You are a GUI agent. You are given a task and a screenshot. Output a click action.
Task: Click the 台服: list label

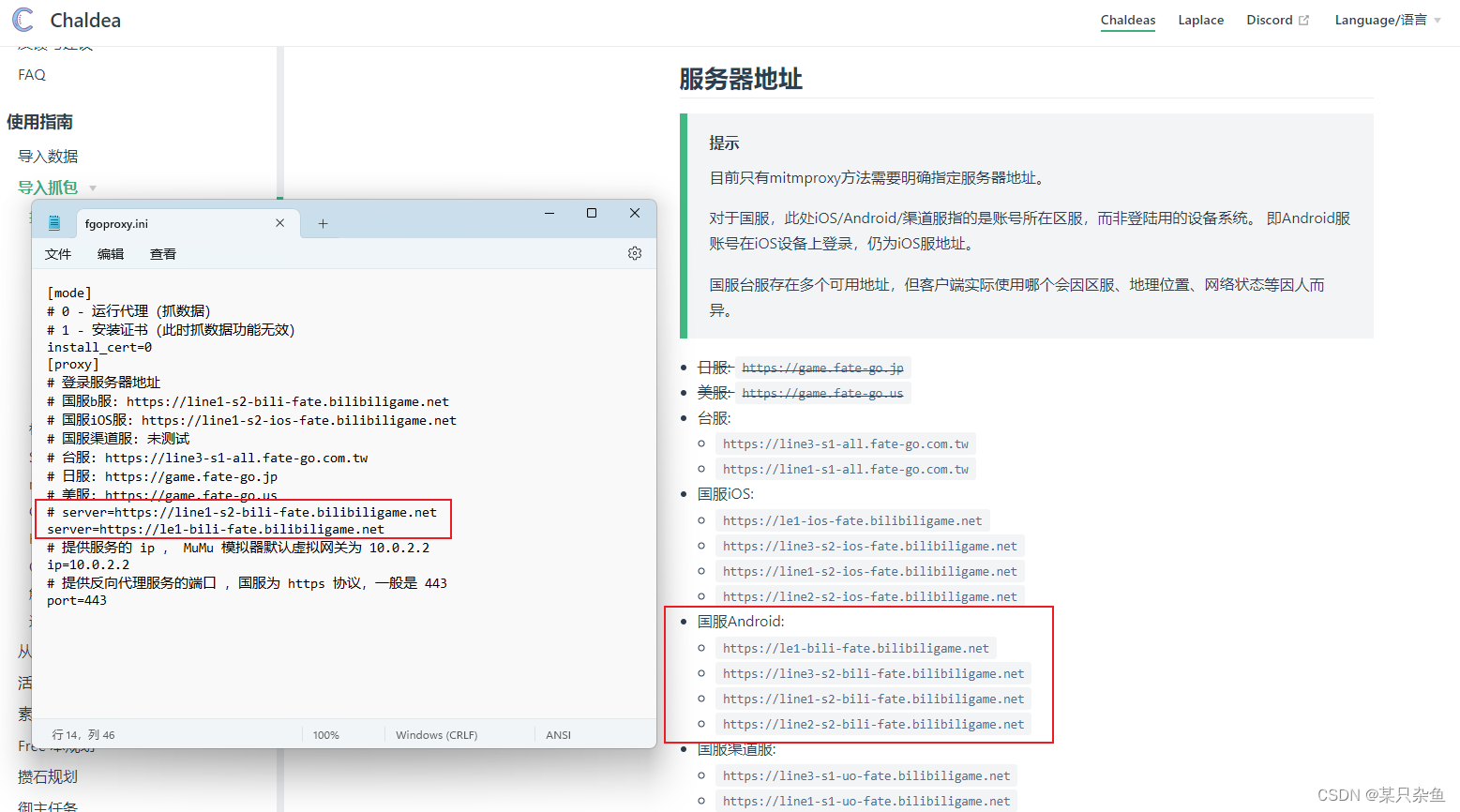[x=715, y=418]
